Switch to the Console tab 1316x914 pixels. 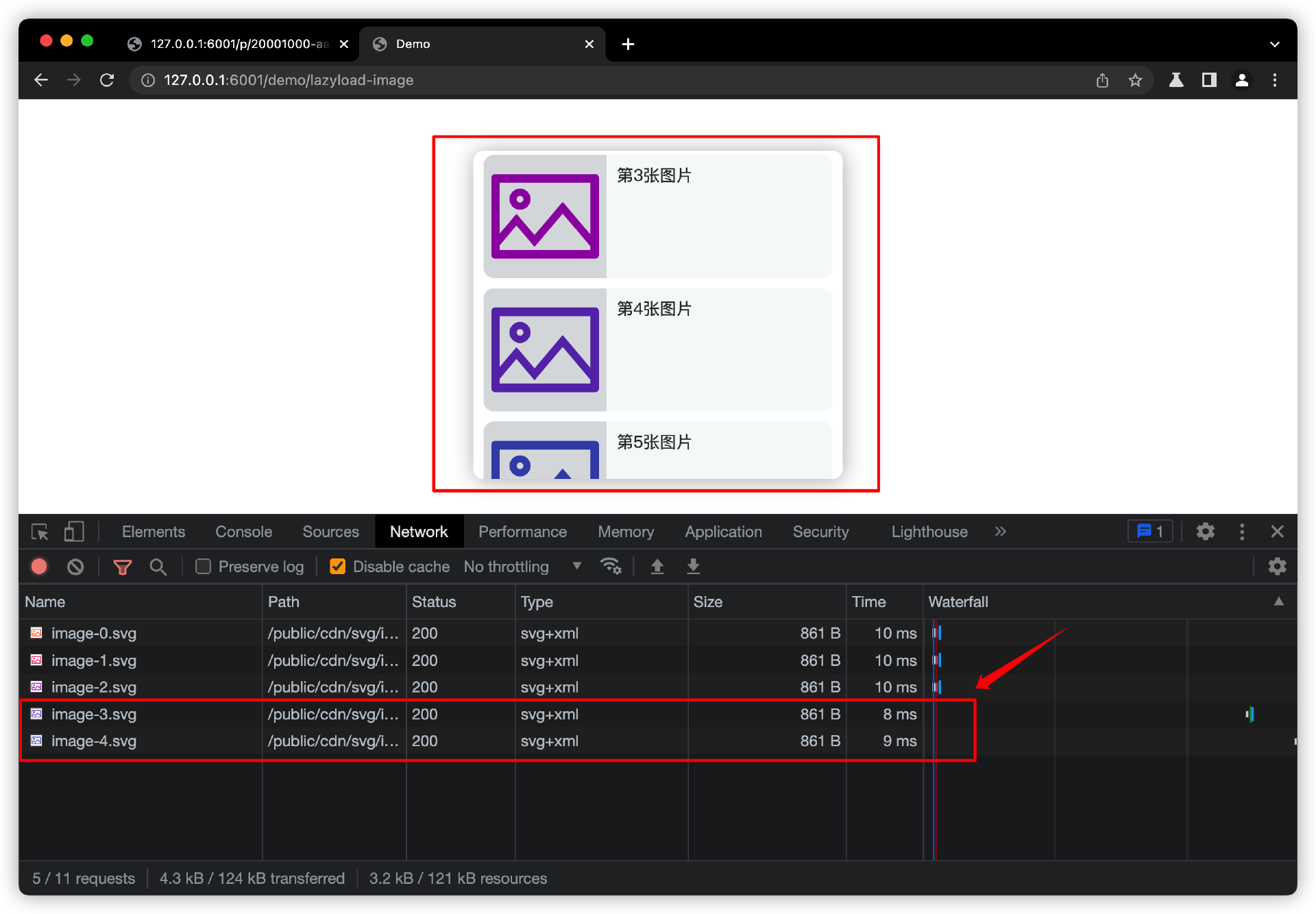243,532
